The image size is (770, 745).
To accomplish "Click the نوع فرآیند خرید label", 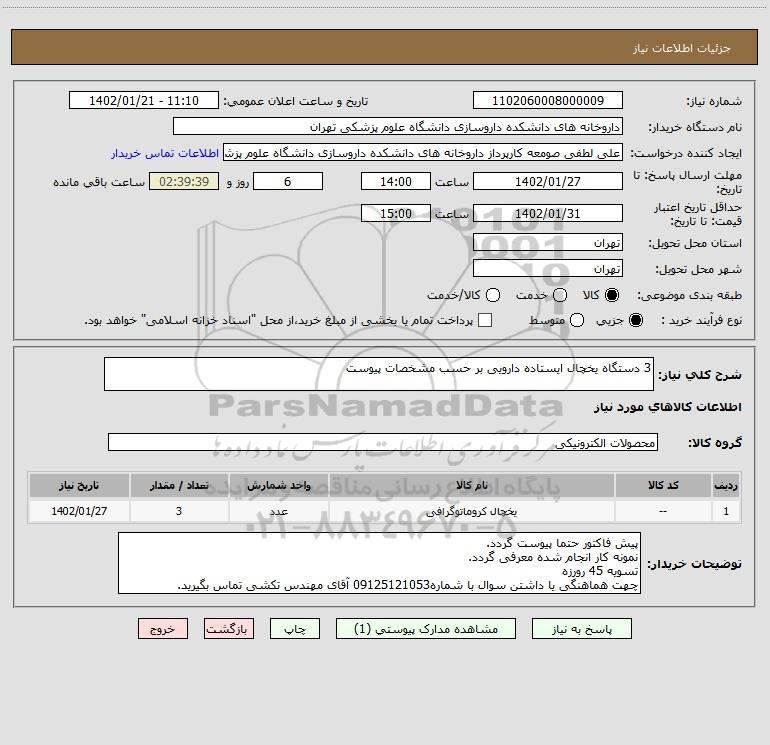I will click(701, 320).
